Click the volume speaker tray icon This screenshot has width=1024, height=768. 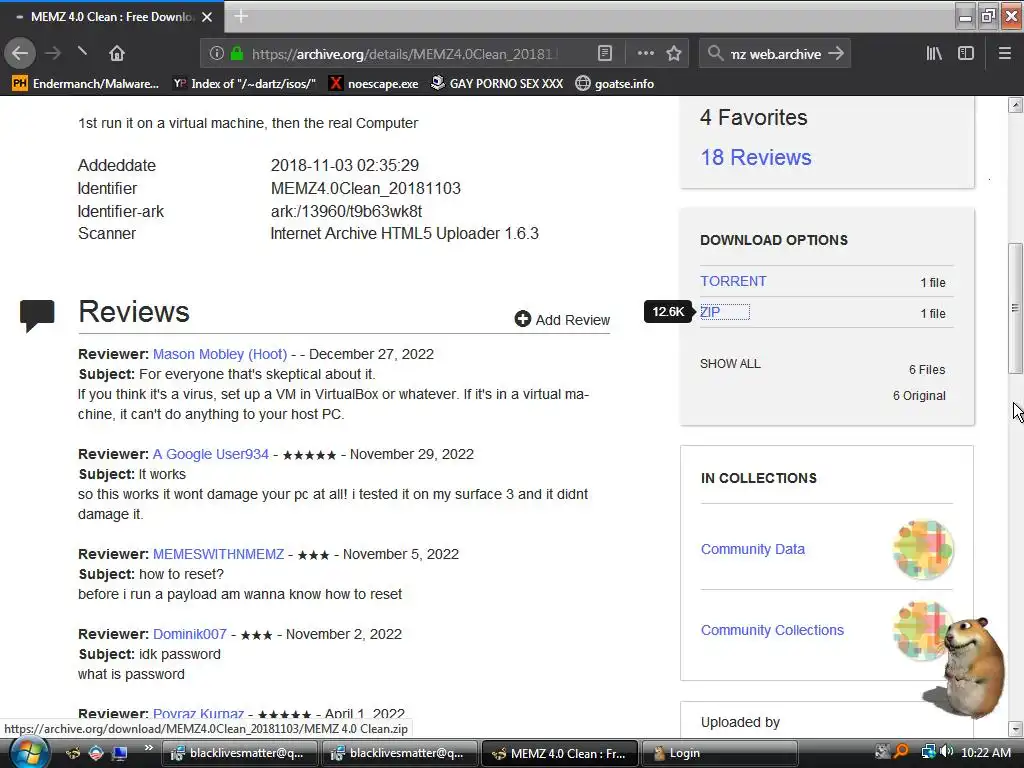pos(947,752)
